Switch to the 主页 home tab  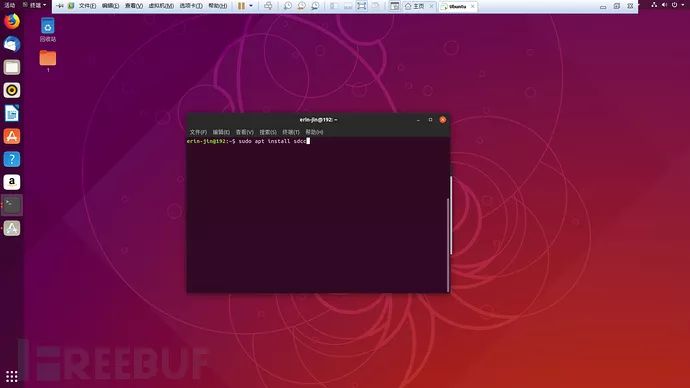(x=415, y=6)
